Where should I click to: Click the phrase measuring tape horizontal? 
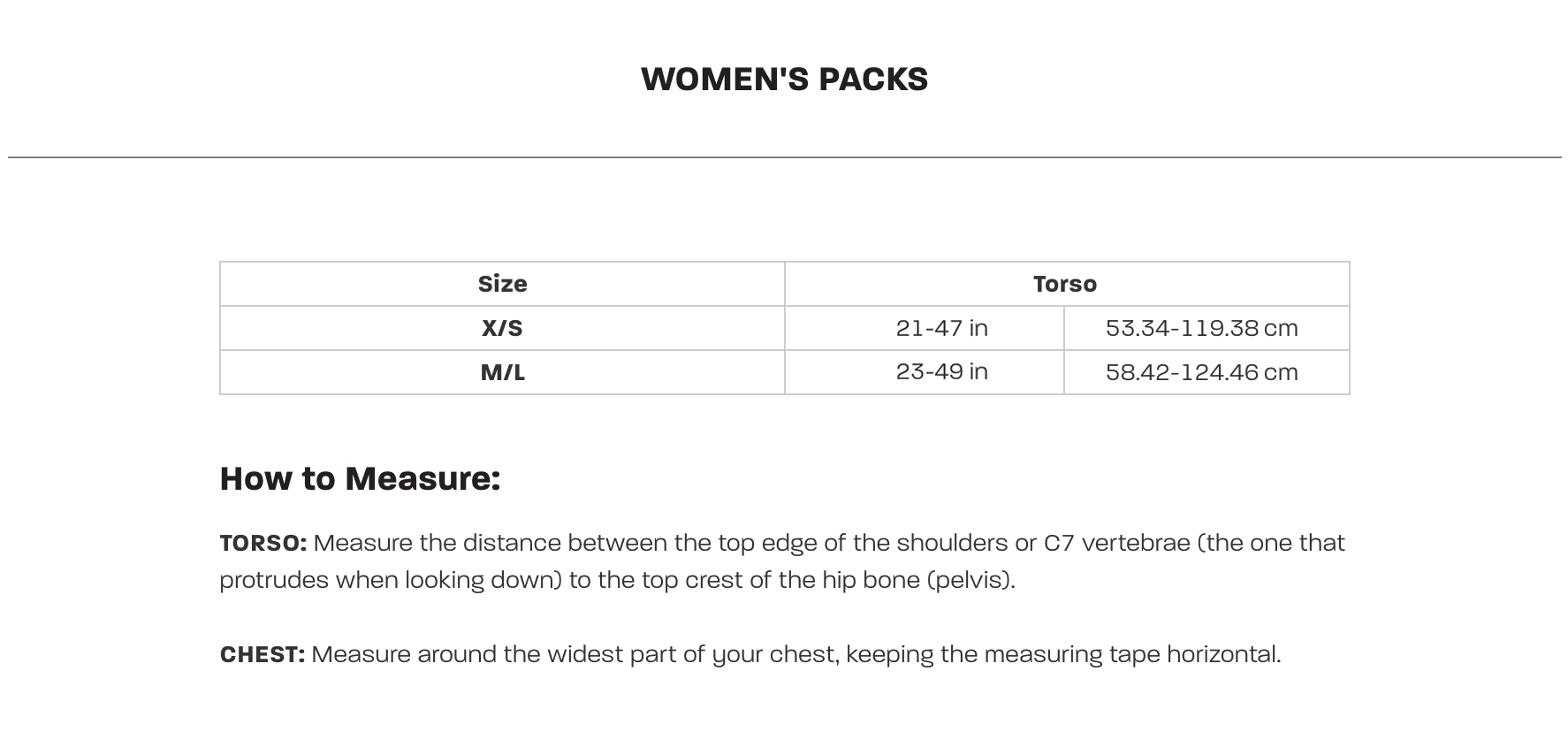click(1131, 654)
